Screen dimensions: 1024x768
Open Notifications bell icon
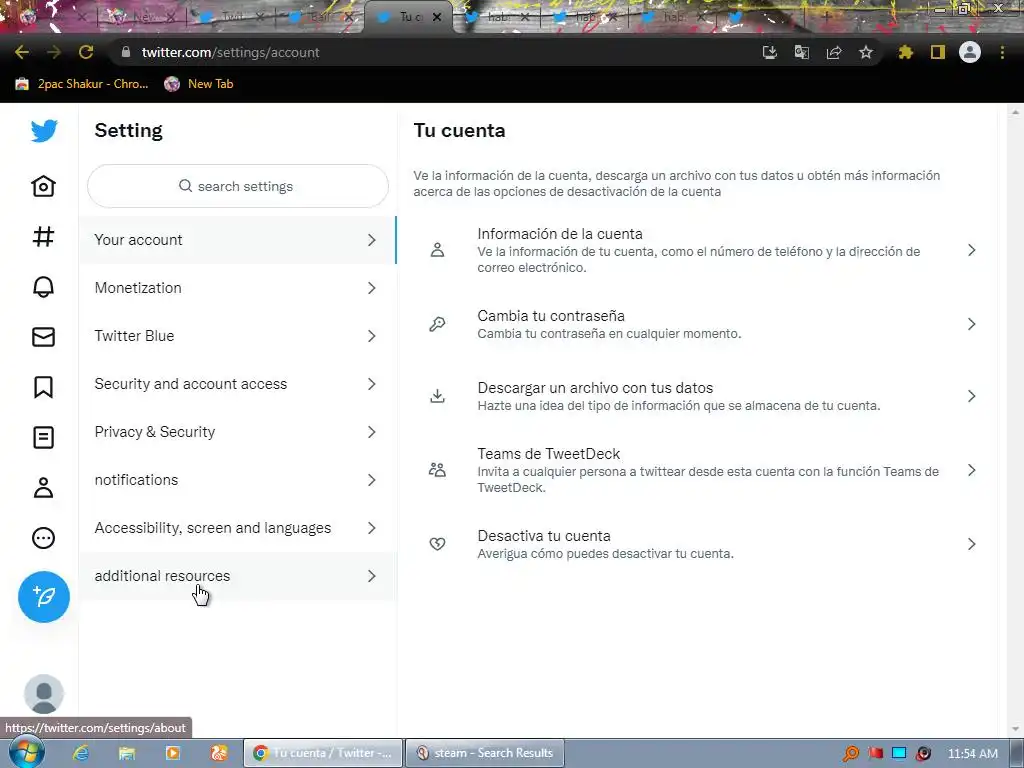point(44,287)
